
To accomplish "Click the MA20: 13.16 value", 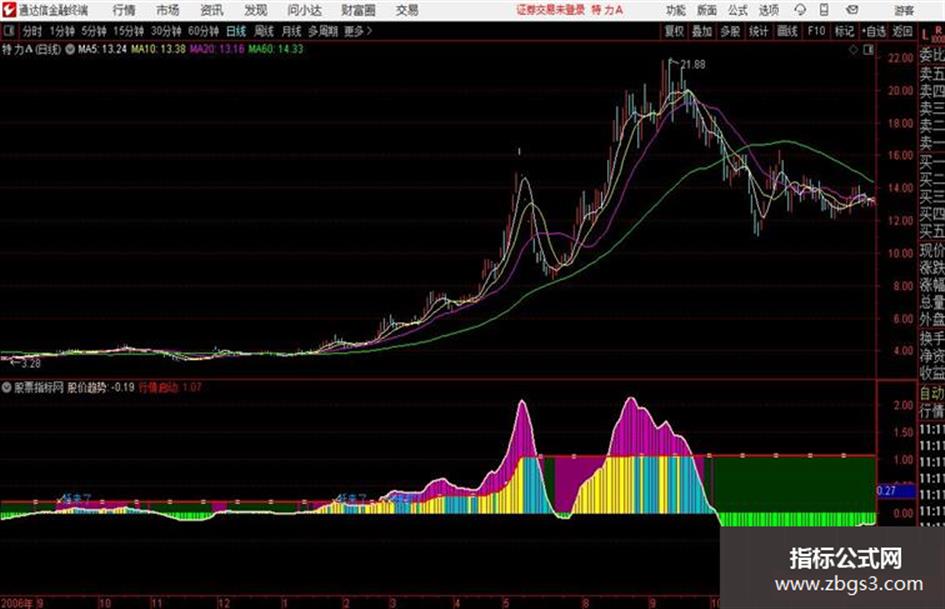I will (217, 49).
